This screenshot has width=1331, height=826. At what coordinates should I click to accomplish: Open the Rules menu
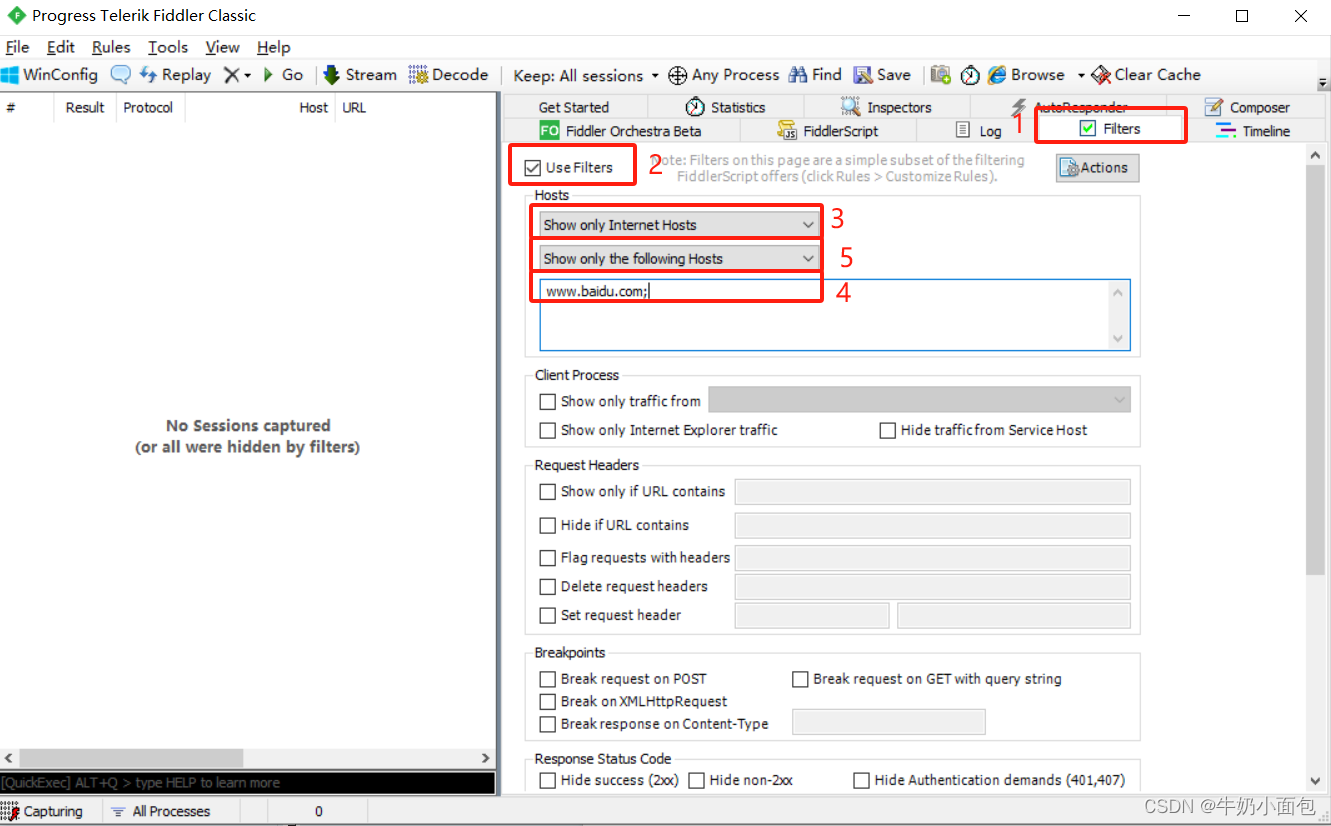click(x=110, y=47)
